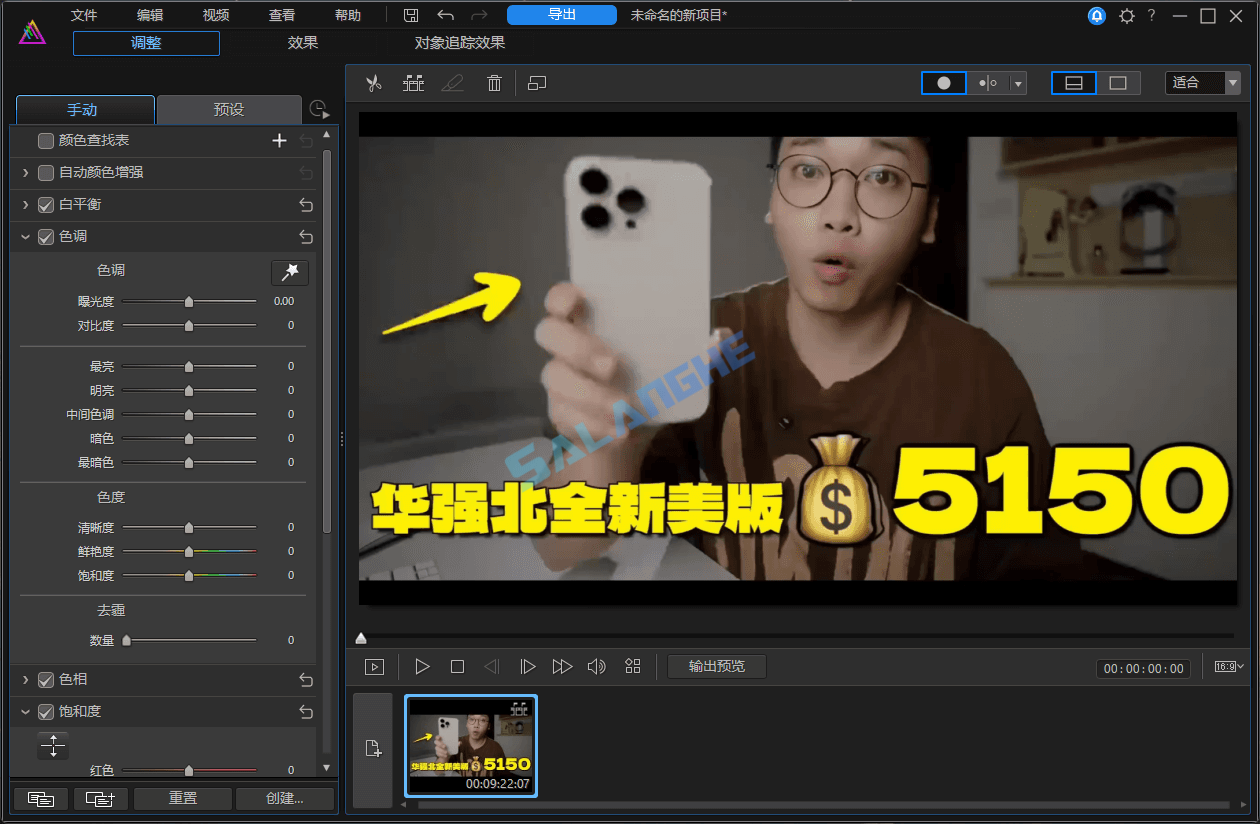The image size is (1260, 824).
Task: Disable the 白平衡 checkbox
Action: [x=45, y=204]
